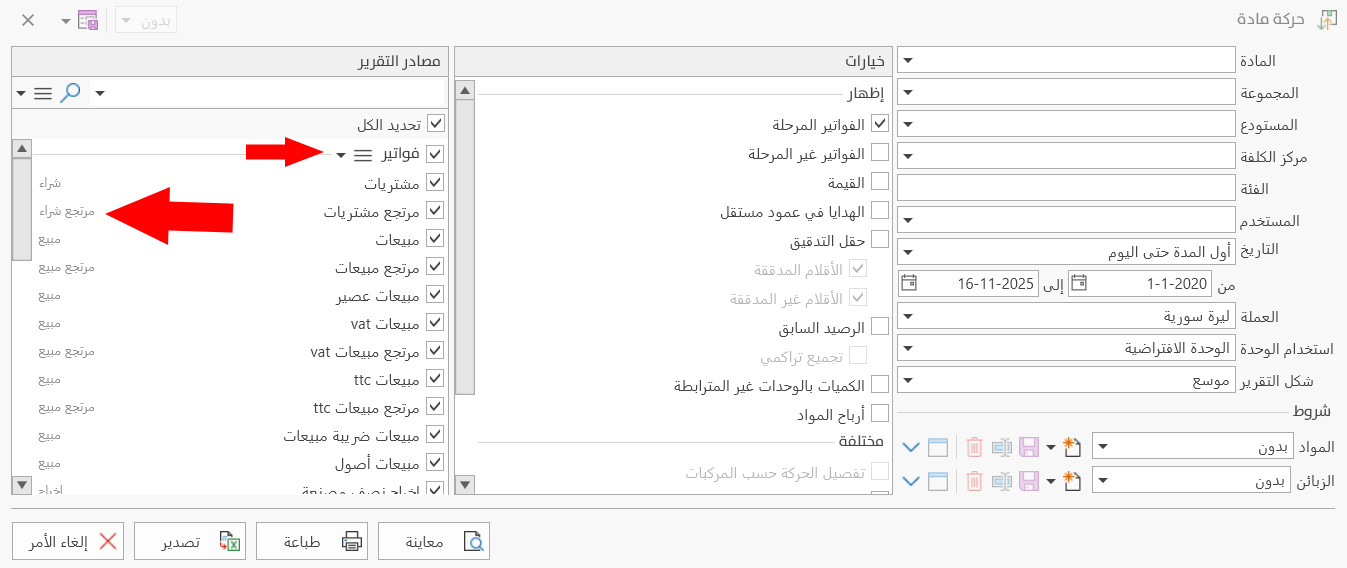Viewport: 1347px width, 568px height.
Task: Open the calendar picker for the إلى date
Action: click(x=908, y=283)
